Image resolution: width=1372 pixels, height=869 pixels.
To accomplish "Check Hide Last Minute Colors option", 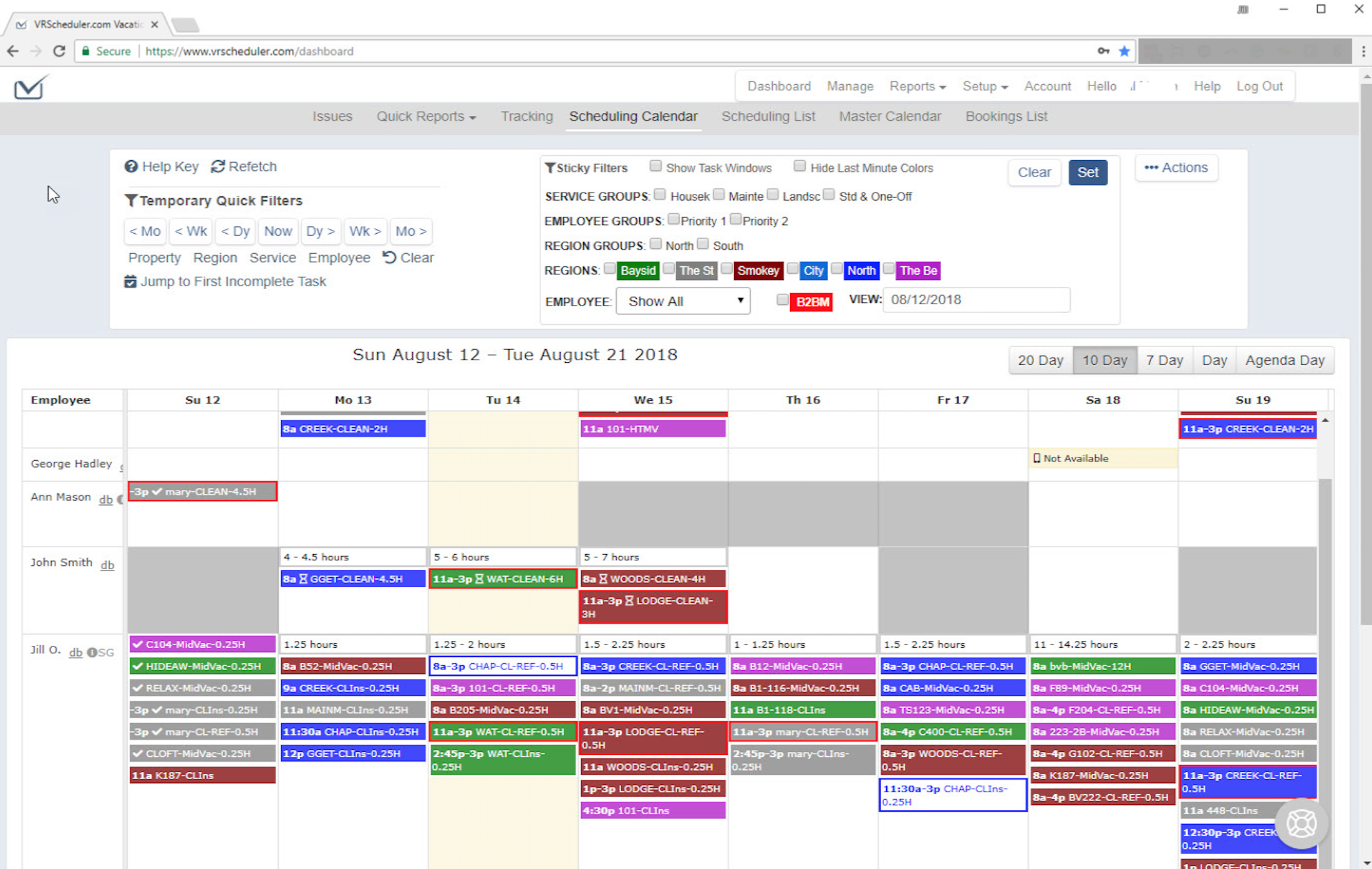I will (x=800, y=166).
